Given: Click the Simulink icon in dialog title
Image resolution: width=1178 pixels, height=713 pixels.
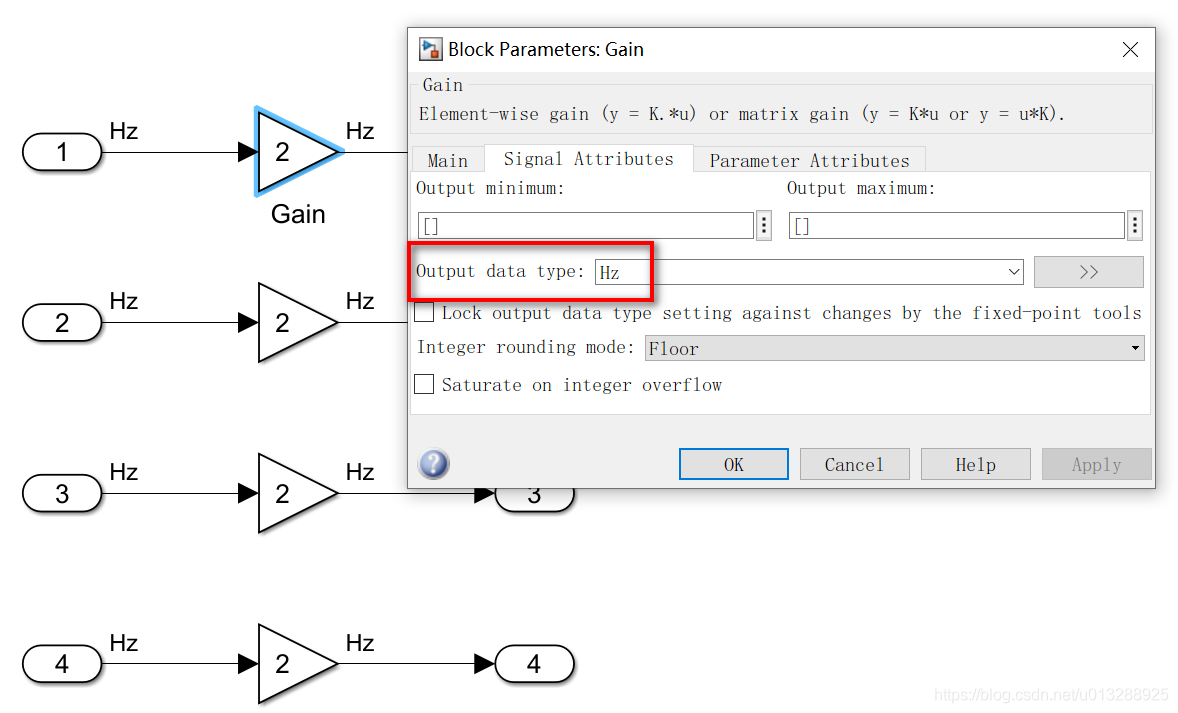Looking at the screenshot, I should (x=430, y=49).
